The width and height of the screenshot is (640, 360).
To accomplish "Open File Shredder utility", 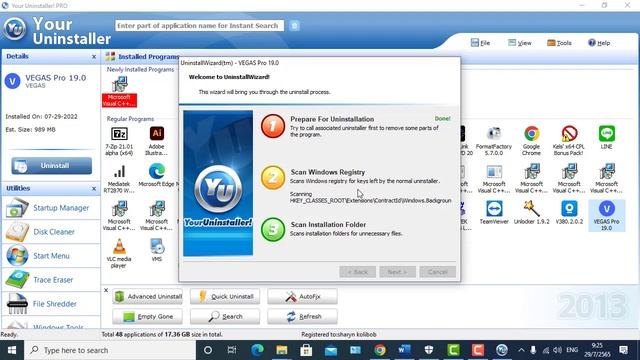I will click(51, 304).
